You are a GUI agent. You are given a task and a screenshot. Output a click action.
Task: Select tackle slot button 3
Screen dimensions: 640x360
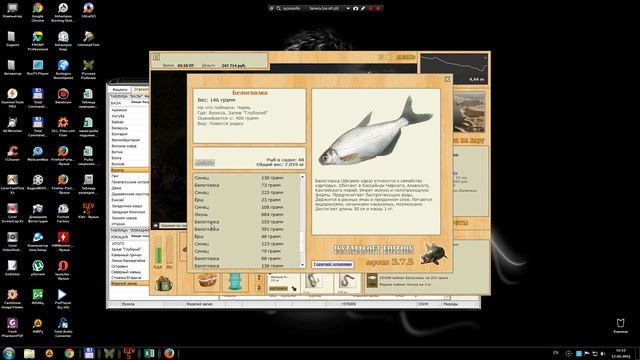point(259,287)
